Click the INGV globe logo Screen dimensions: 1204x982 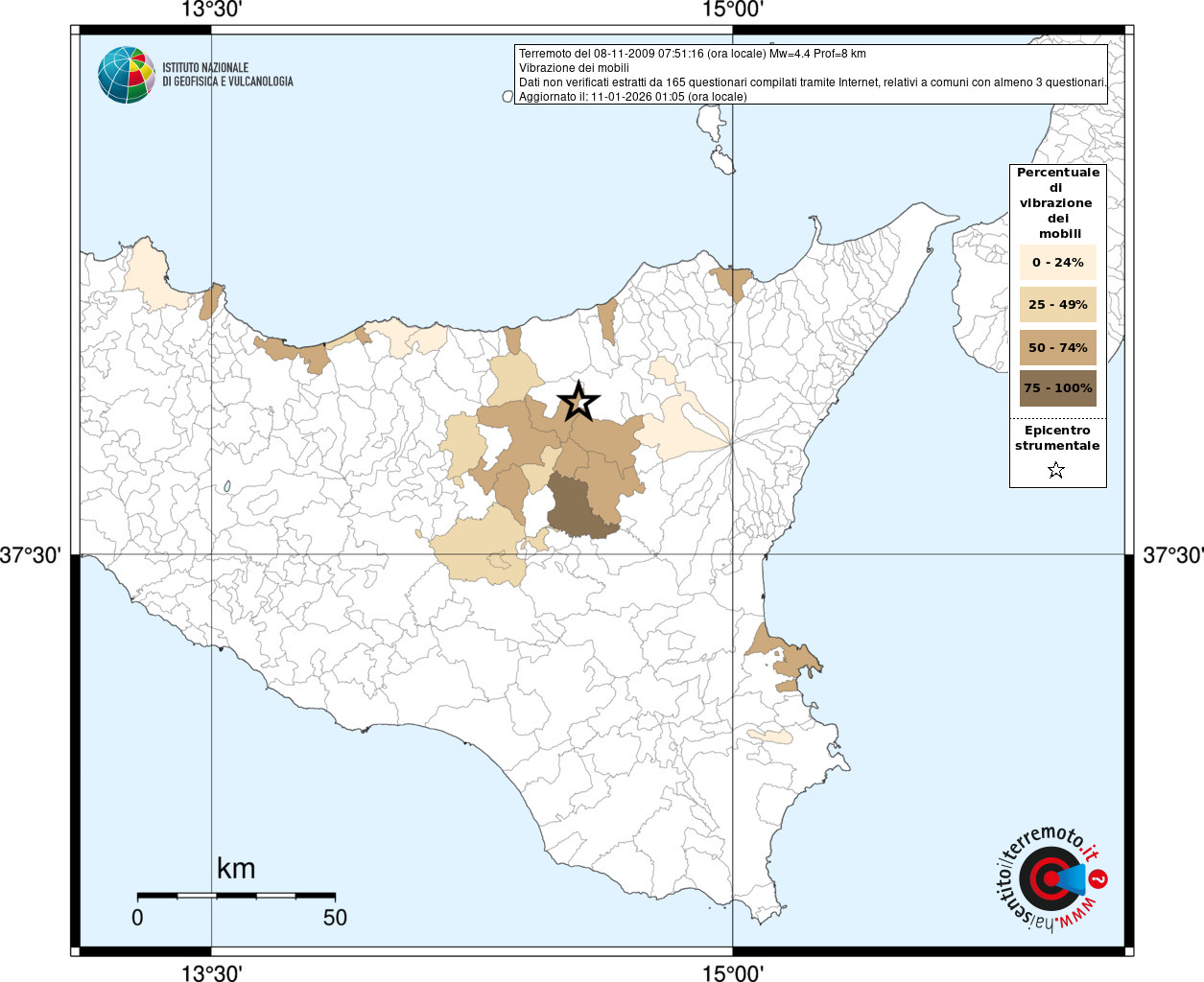[x=126, y=75]
